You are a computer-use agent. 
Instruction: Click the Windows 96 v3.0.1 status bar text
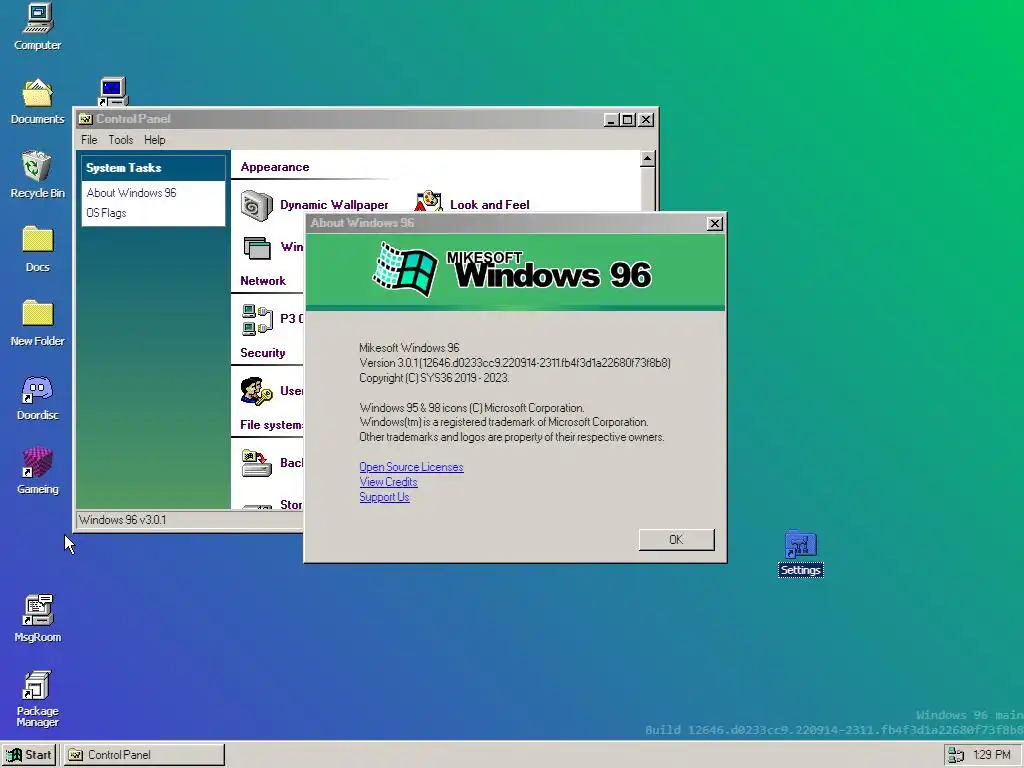pyautogui.click(x=122, y=520)
